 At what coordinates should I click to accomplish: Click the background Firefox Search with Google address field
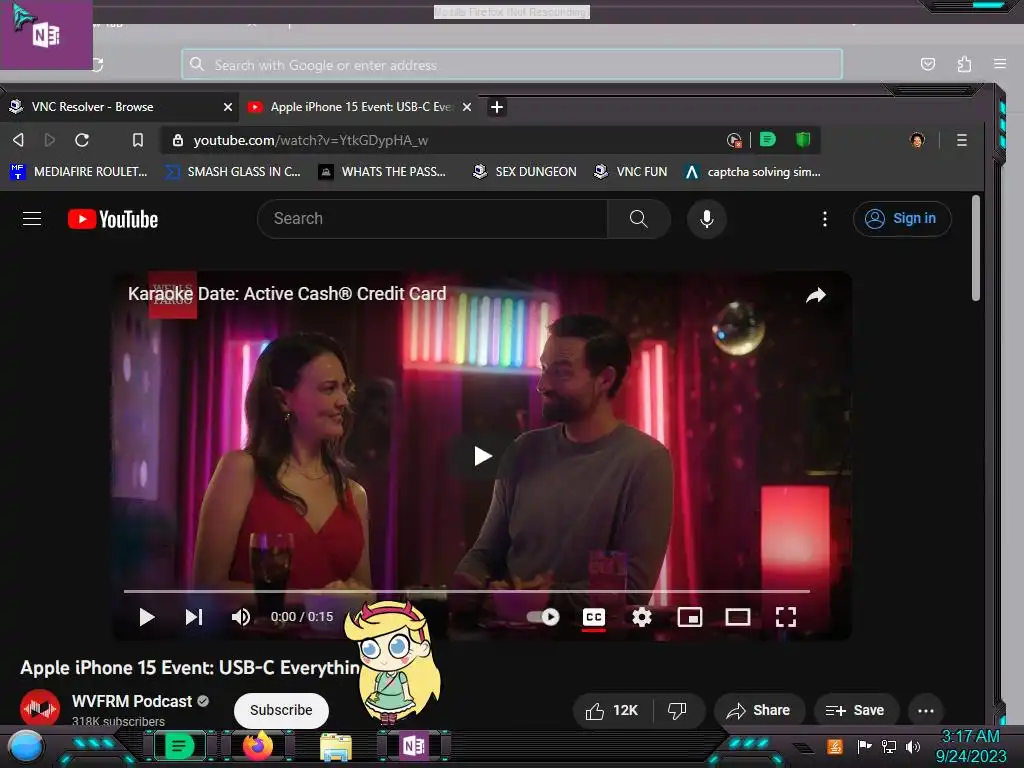pyautogui.click(x=512, y=65)
